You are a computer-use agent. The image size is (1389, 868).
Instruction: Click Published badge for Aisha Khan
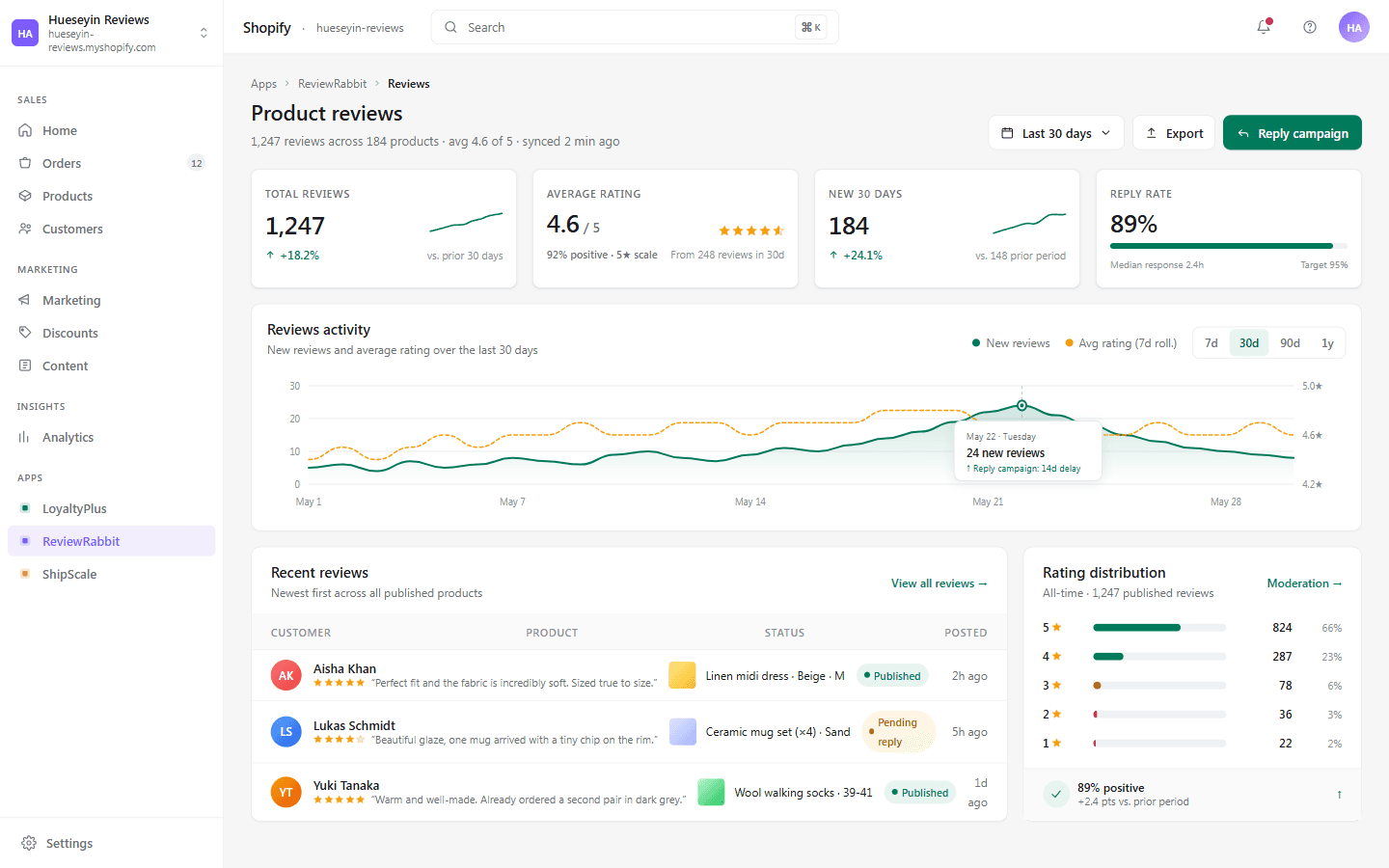pos(892,676)
